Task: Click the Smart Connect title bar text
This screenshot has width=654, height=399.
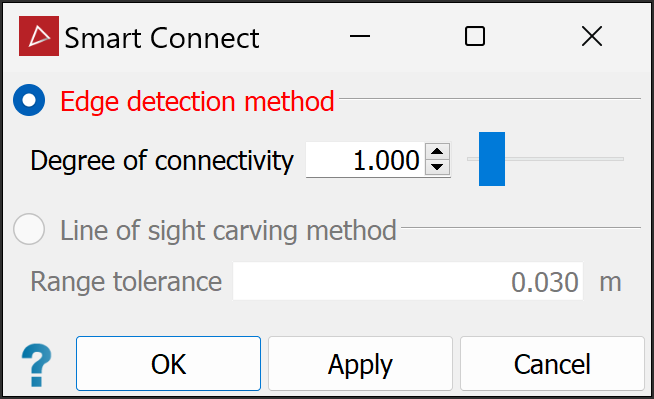Action: [162, 38]
